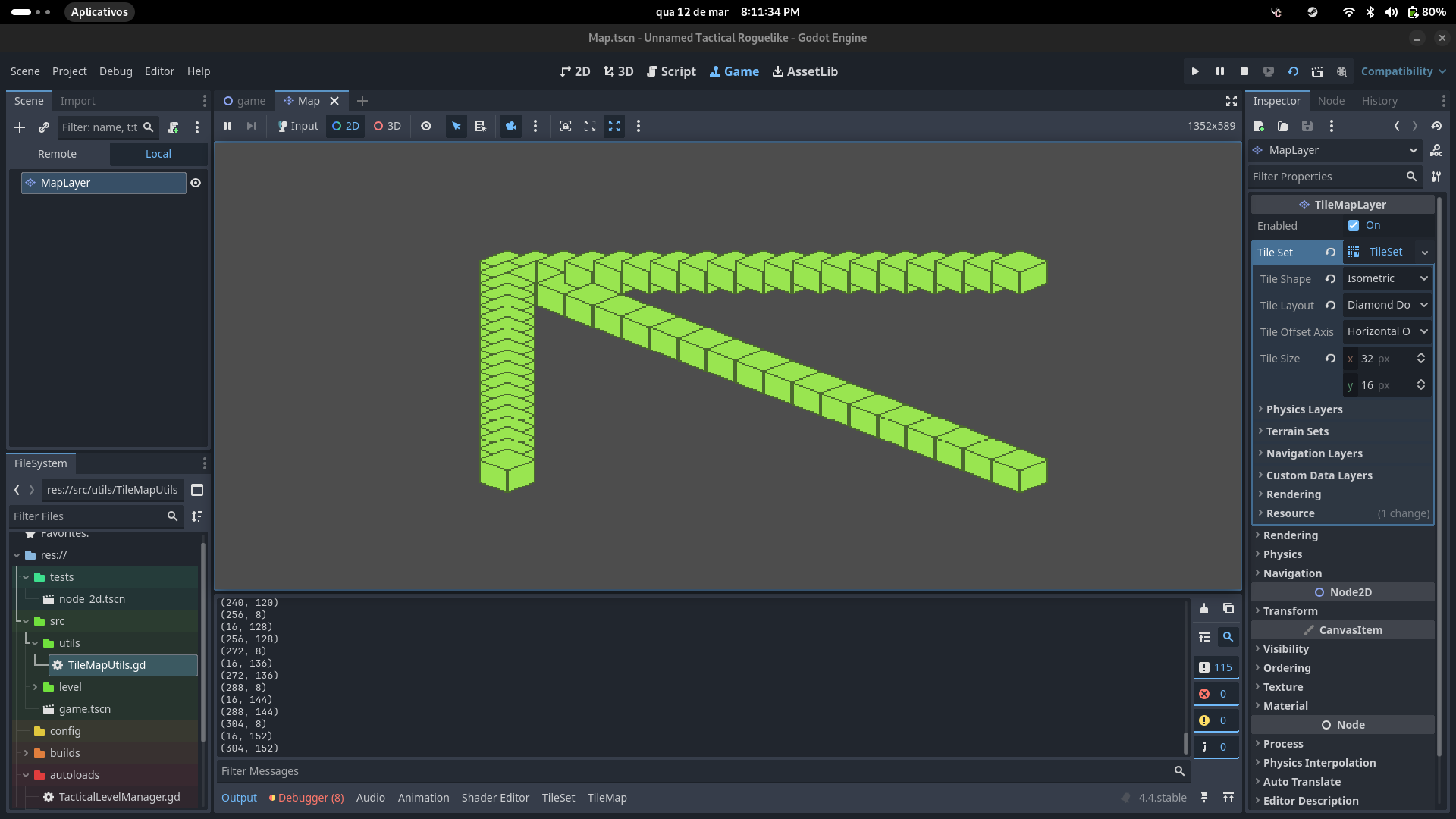Click the Run Project play button
1456x819 pixels.
(x=1195, y=71)
